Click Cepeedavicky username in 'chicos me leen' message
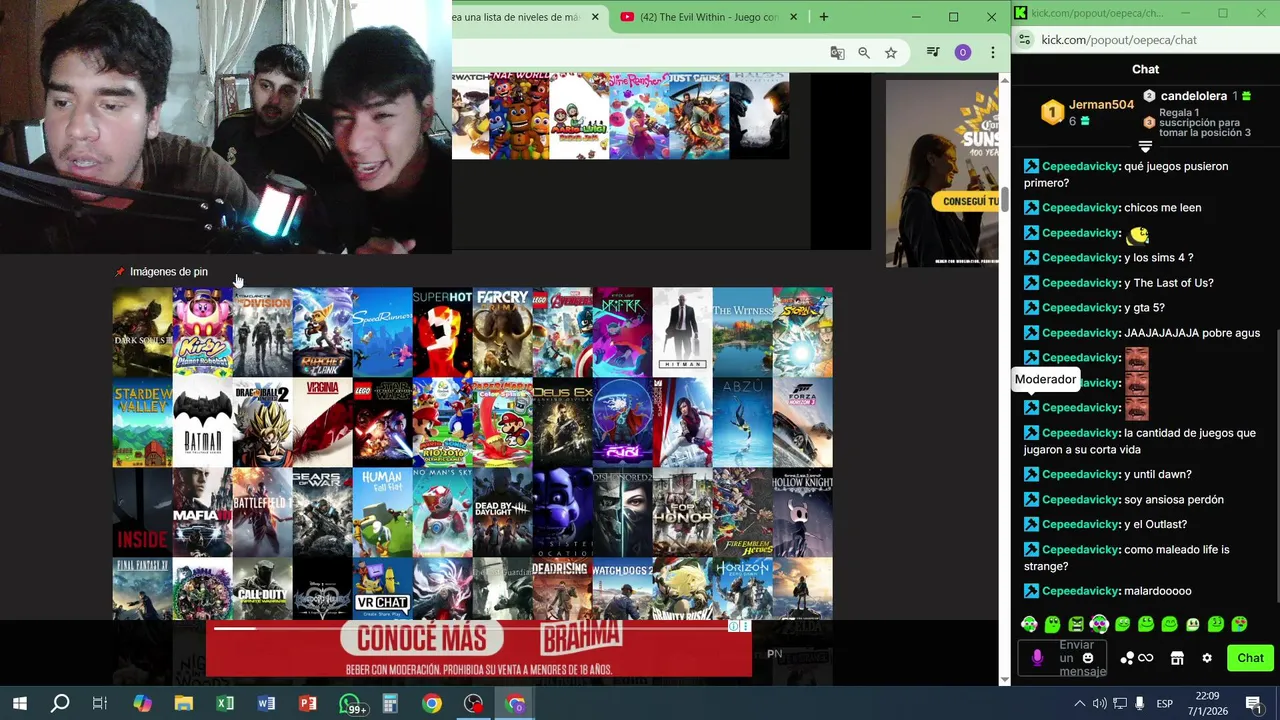The width and height of the screenshot is (1280, 720). (1080, 208)
